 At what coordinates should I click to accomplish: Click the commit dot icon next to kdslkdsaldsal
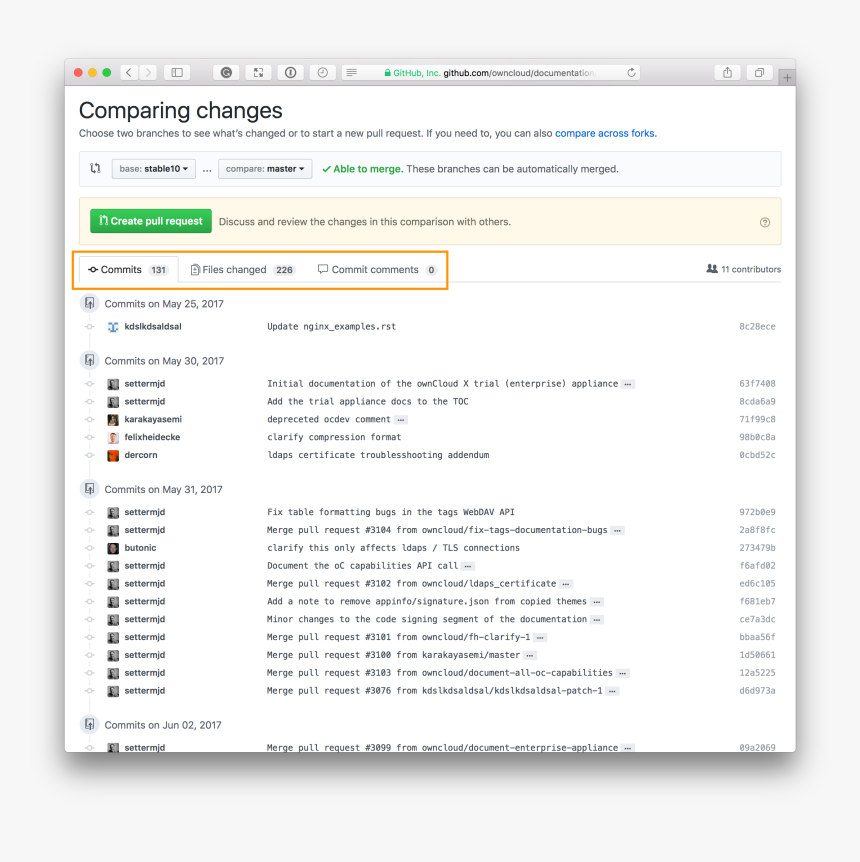tap(90, 326)
